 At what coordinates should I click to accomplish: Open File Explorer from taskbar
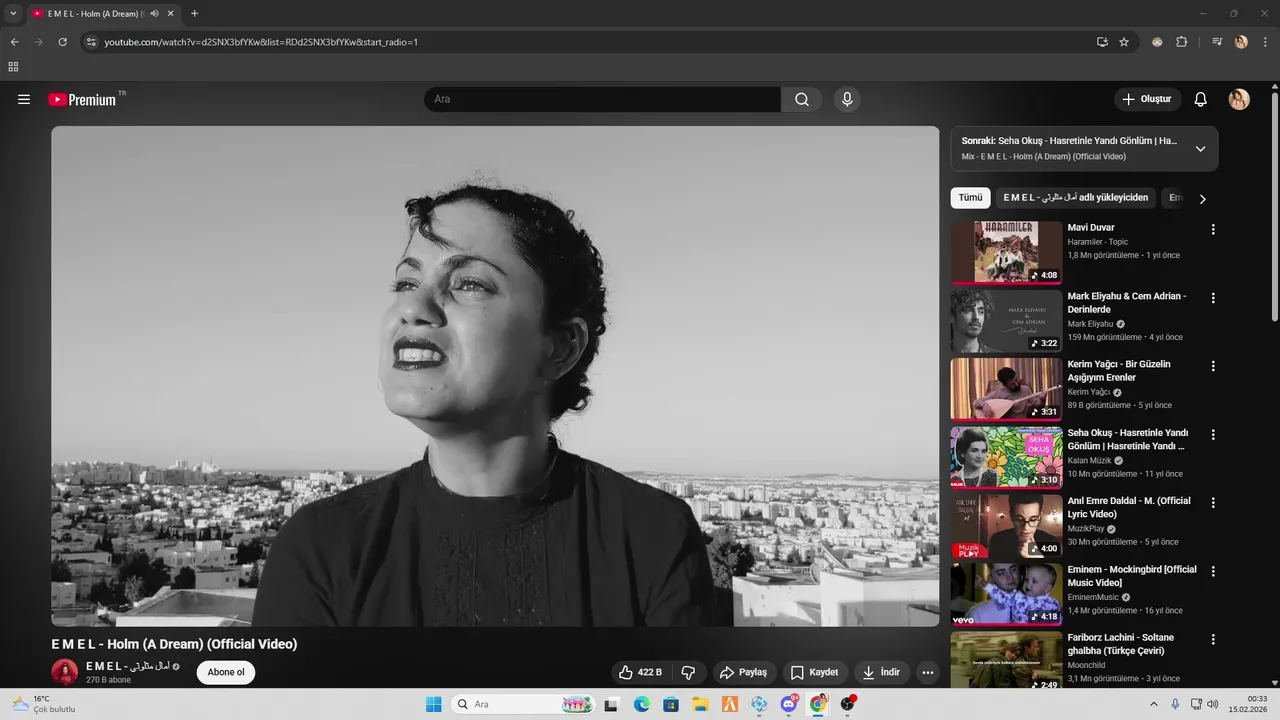point(700,704)
